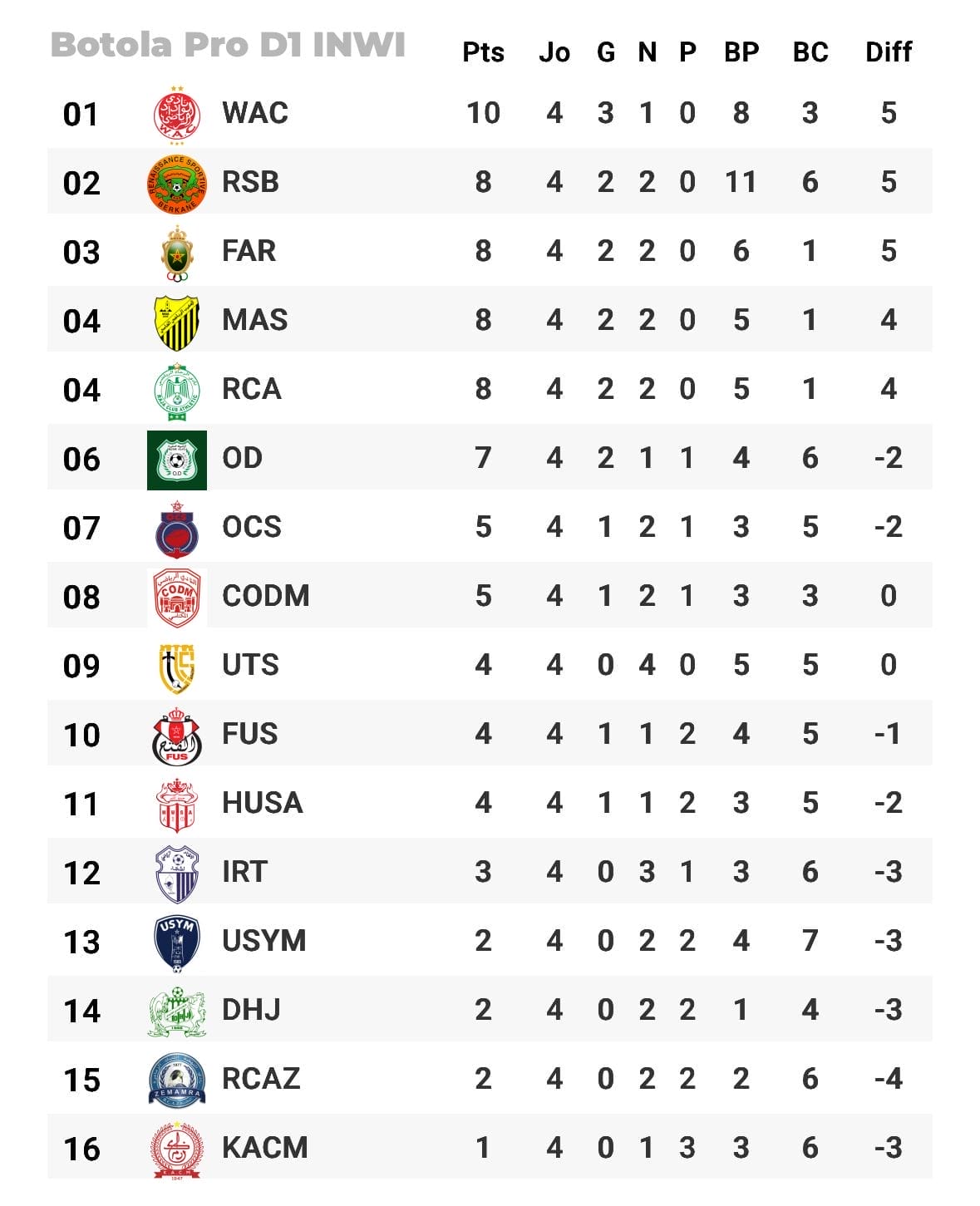Click the RCAZ Zemamra blue badge
The height and width of the screenshot is (1206, 980).
click(176, 1080)
